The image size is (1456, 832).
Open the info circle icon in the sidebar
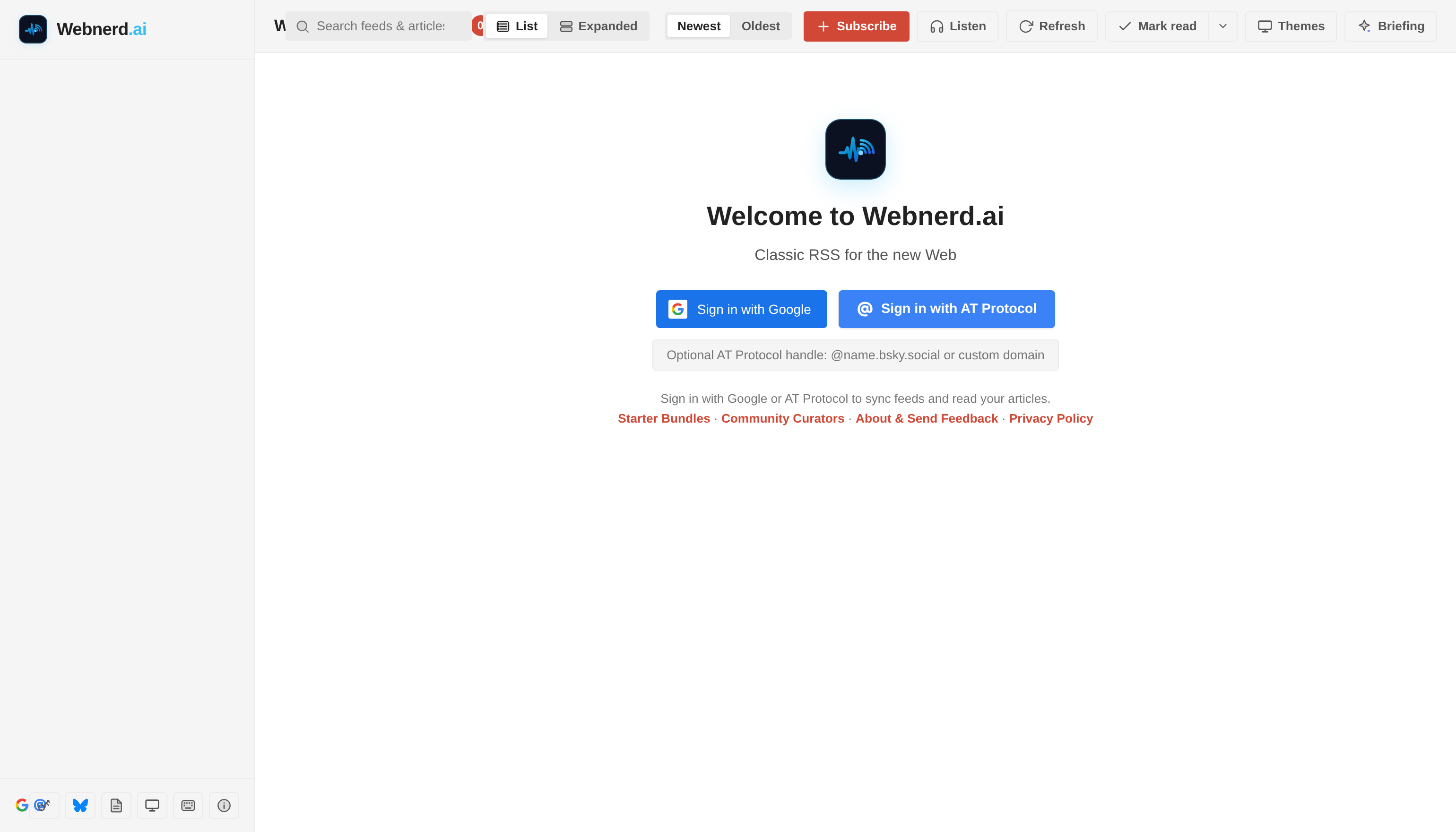click(x=224, y=805)
